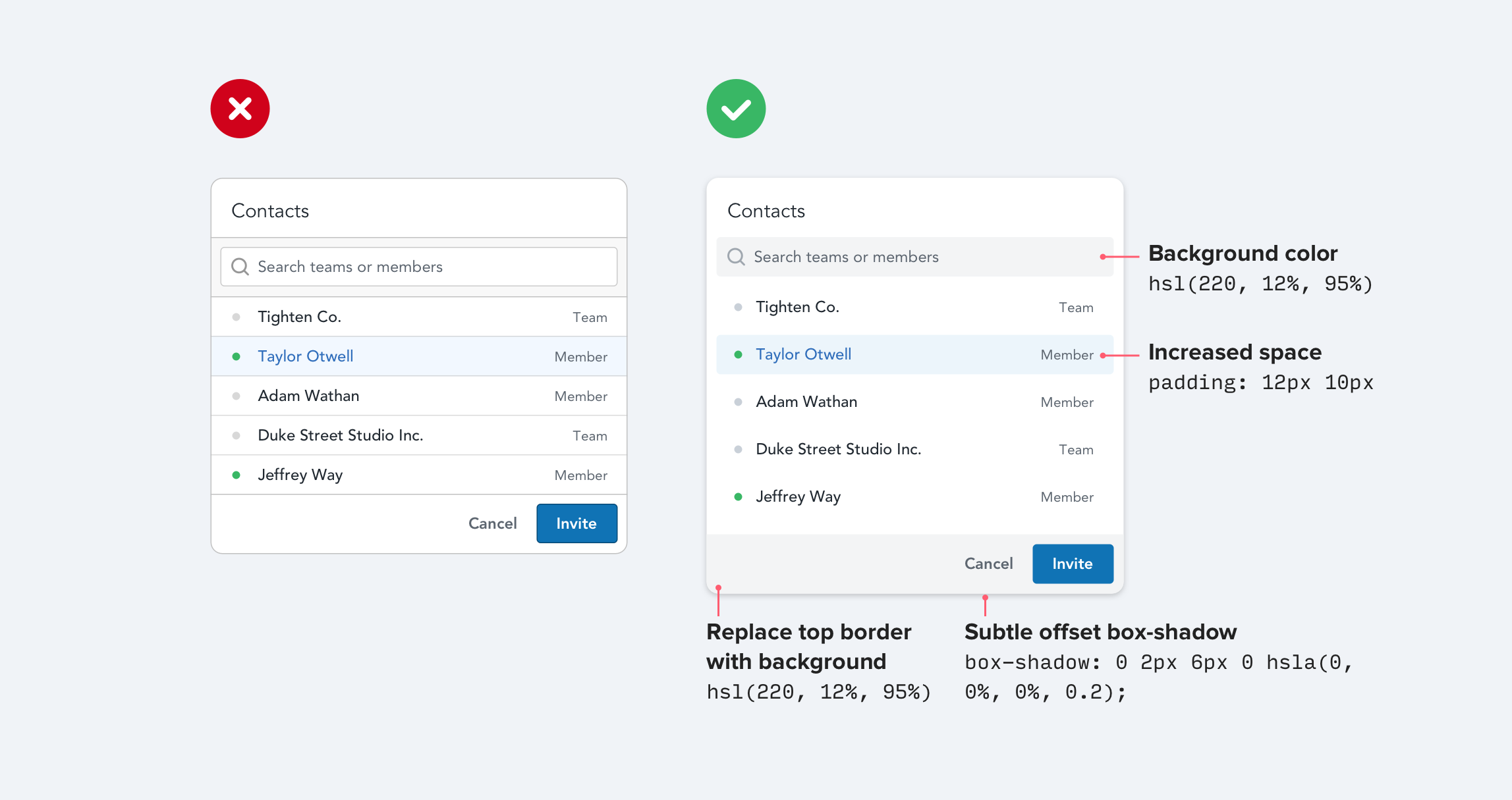Click magnifier icon in left search box
1512x800 pixels.
click(240, 267)
